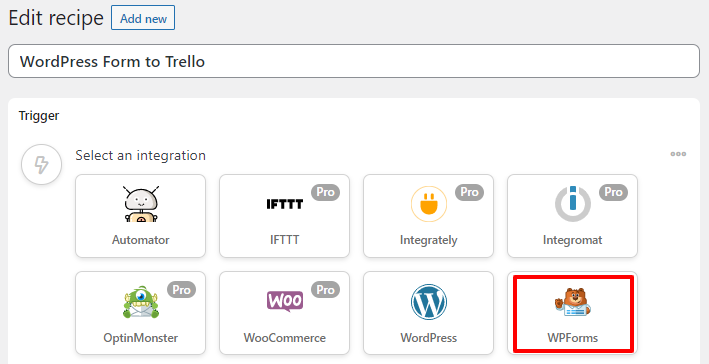Click the Integromat label text

click(573, 240)
